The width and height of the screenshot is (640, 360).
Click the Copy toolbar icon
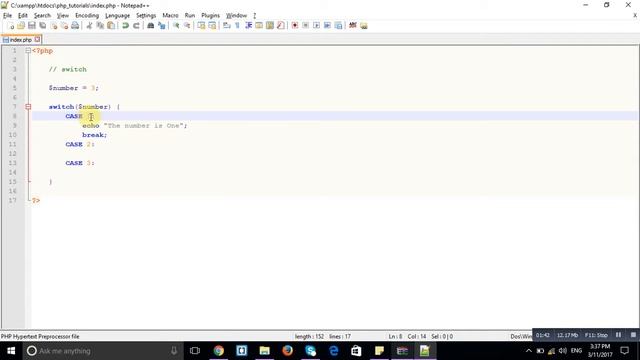point(100,26)
